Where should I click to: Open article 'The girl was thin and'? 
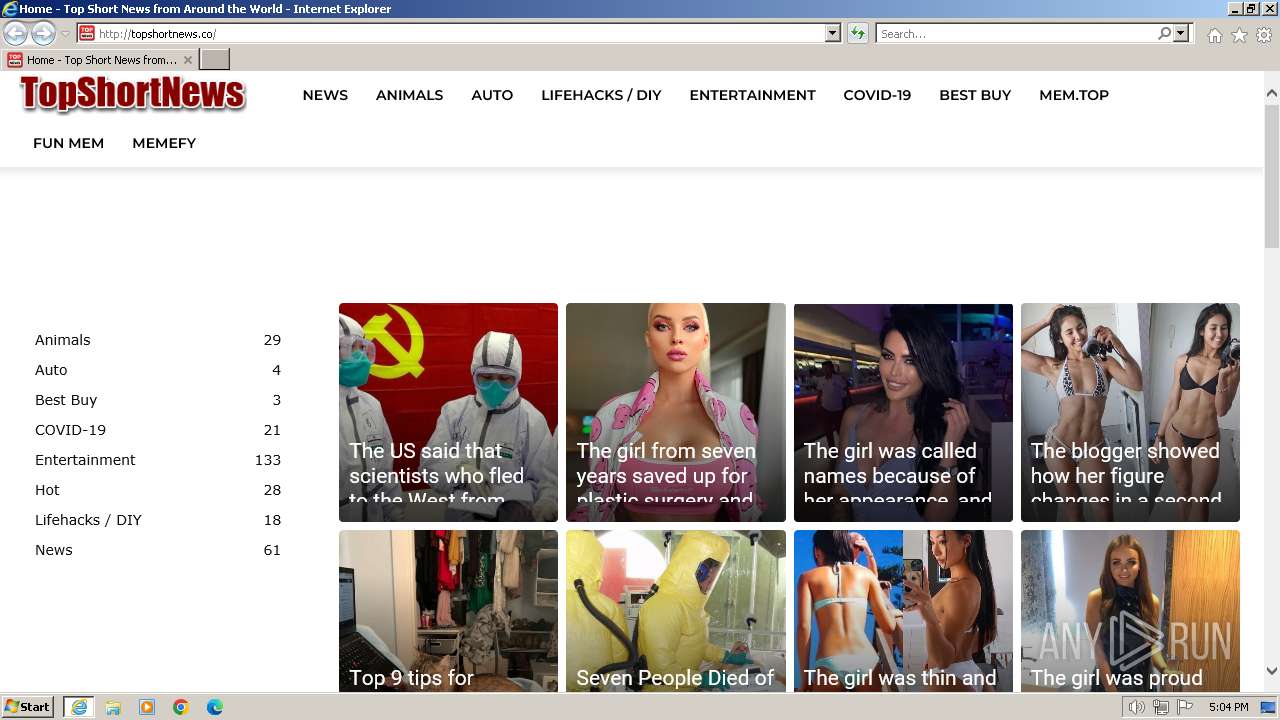coord(903,611)
